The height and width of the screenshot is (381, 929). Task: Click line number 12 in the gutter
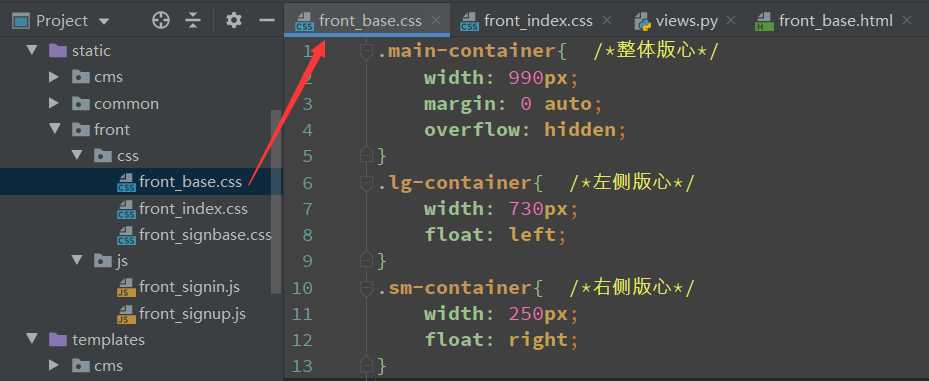click(x=302, y=340)
